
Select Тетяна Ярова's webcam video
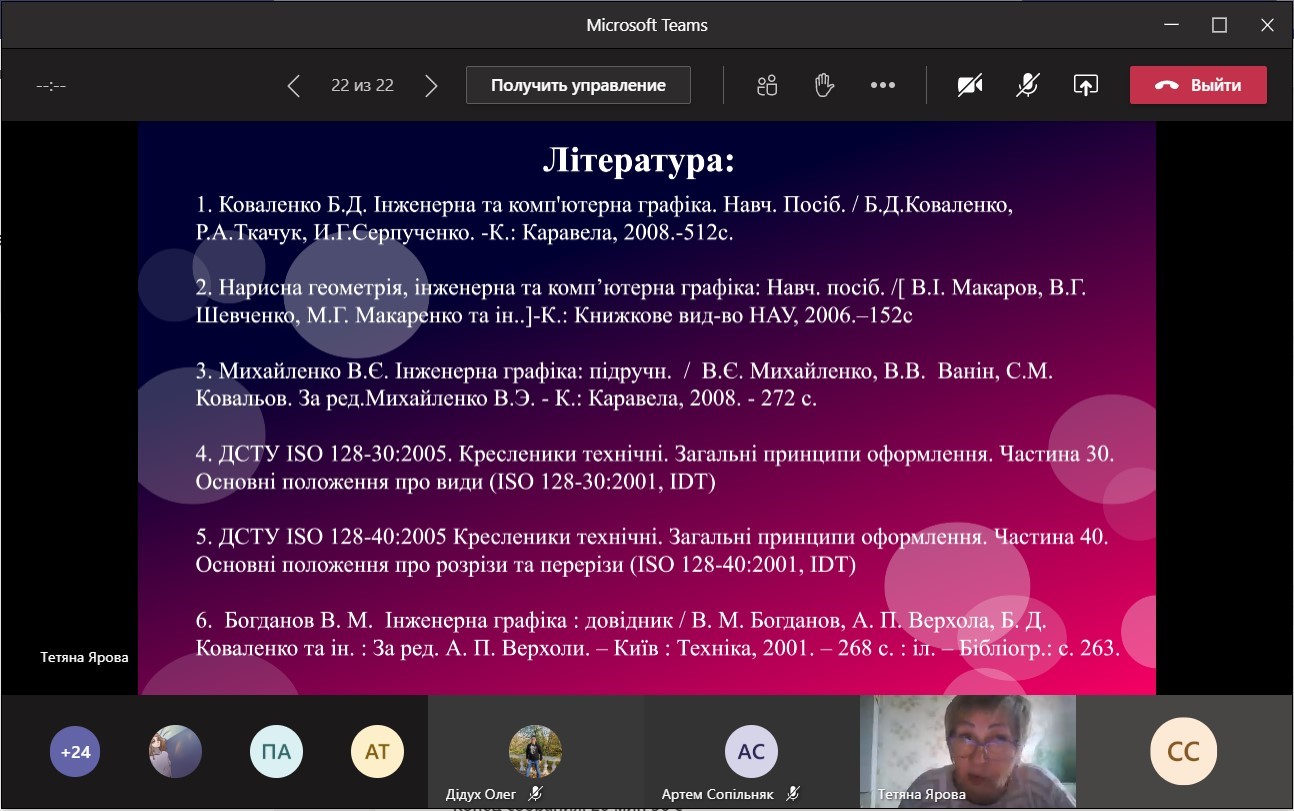968,752
